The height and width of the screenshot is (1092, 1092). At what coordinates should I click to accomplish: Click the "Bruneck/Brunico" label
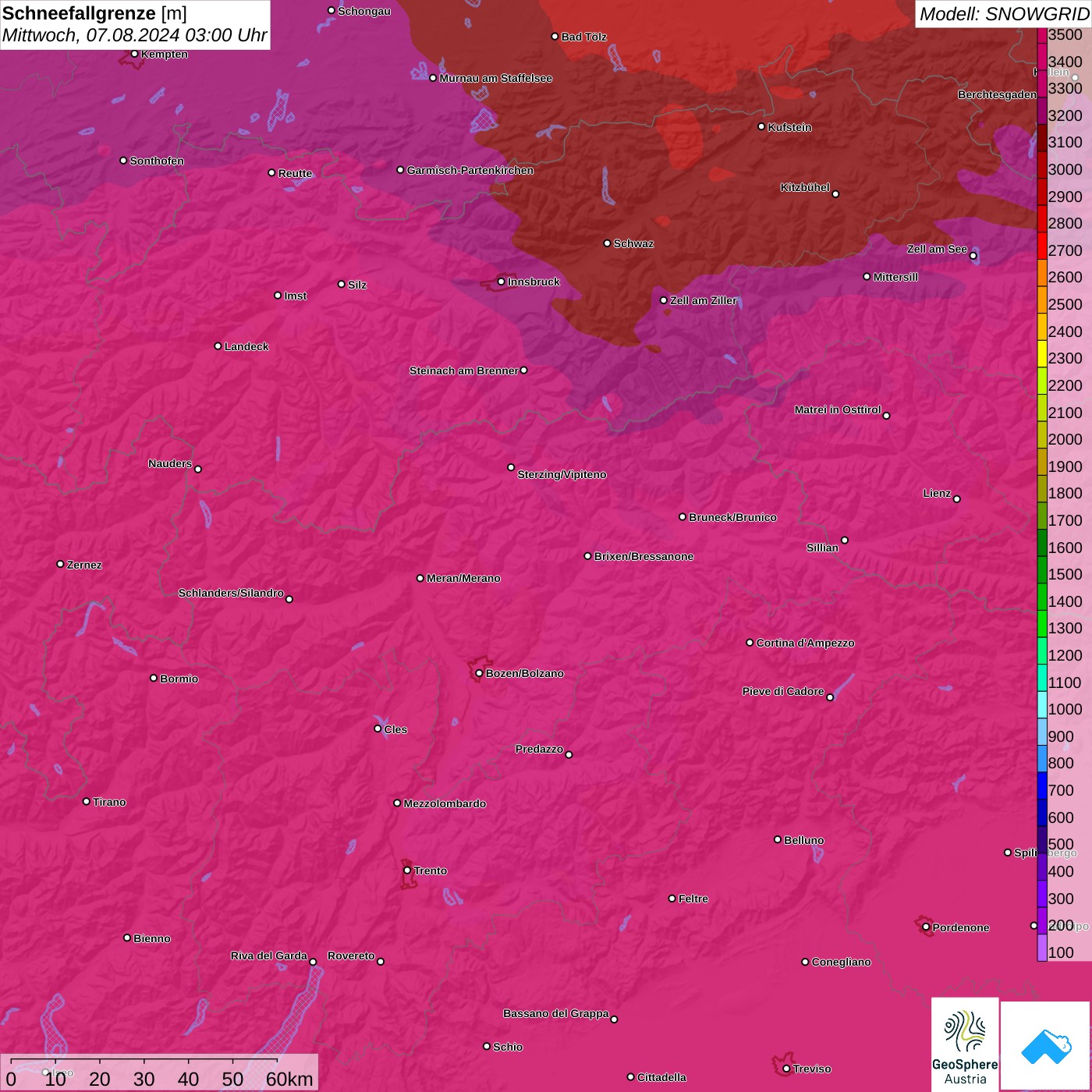[x=732, y=517]
